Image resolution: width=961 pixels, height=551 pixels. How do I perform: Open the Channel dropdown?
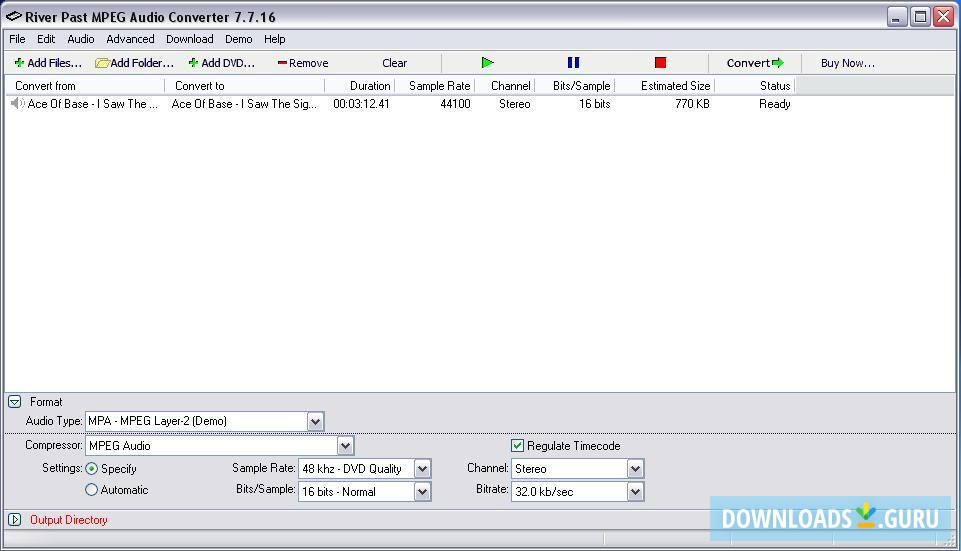point(635,469)
